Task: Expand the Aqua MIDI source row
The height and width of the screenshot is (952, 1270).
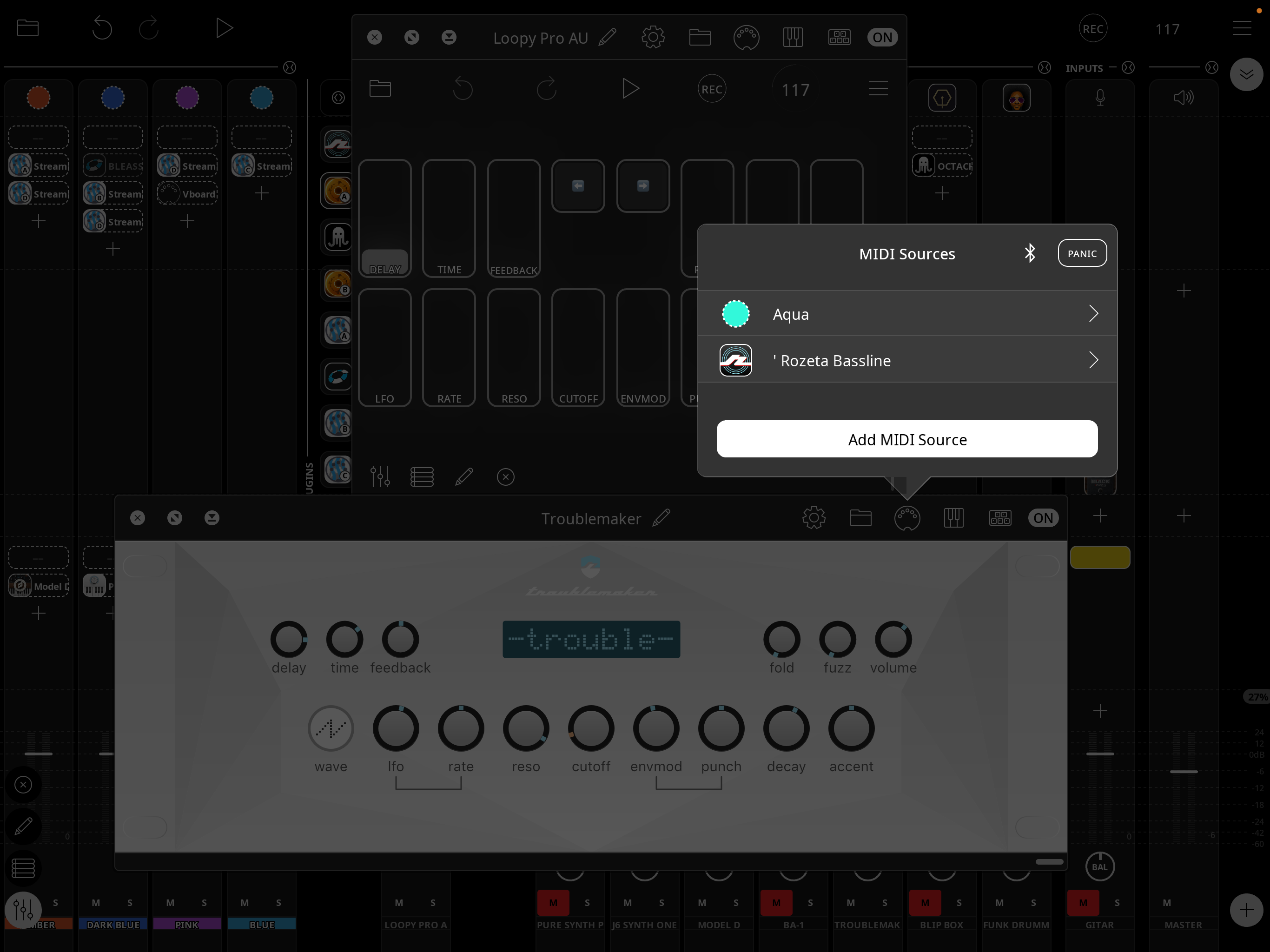Action: [906, 313]
